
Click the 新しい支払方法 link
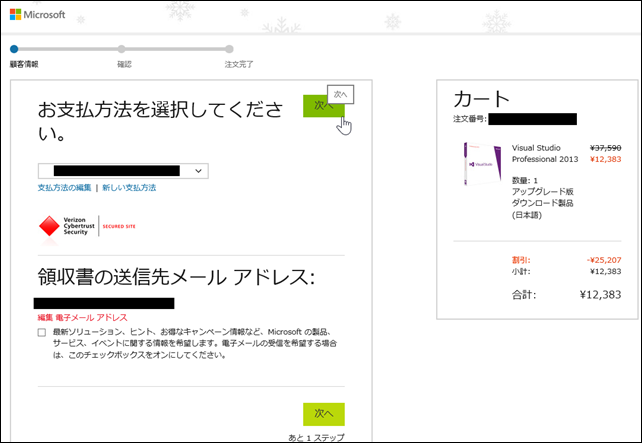tap(129, 188)
